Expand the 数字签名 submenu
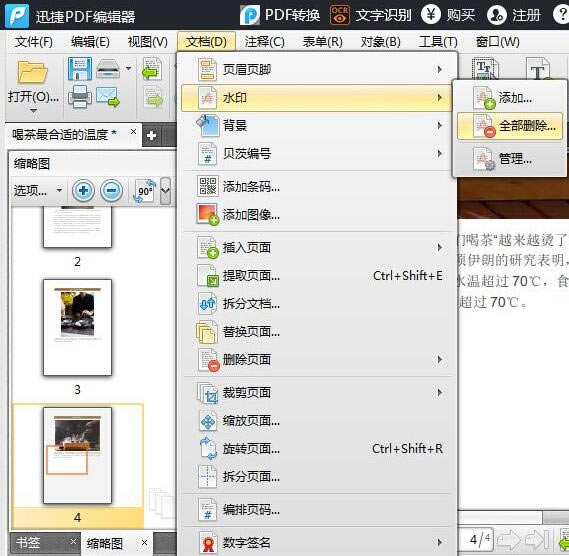Screen dimensions: 569x556 point(317,543)
